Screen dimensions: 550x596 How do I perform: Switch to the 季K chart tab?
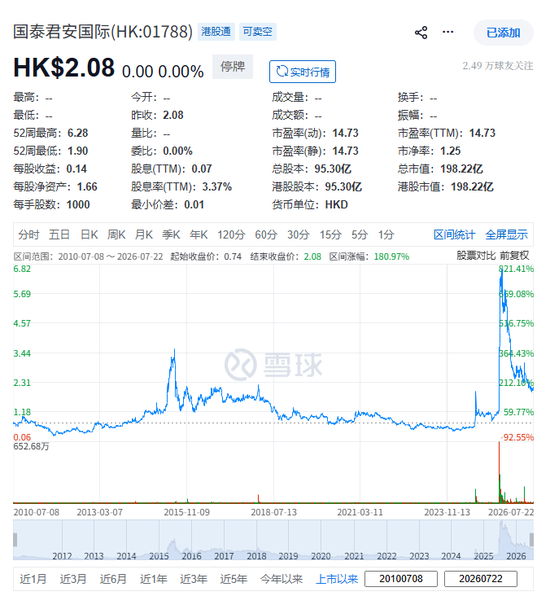171,235
